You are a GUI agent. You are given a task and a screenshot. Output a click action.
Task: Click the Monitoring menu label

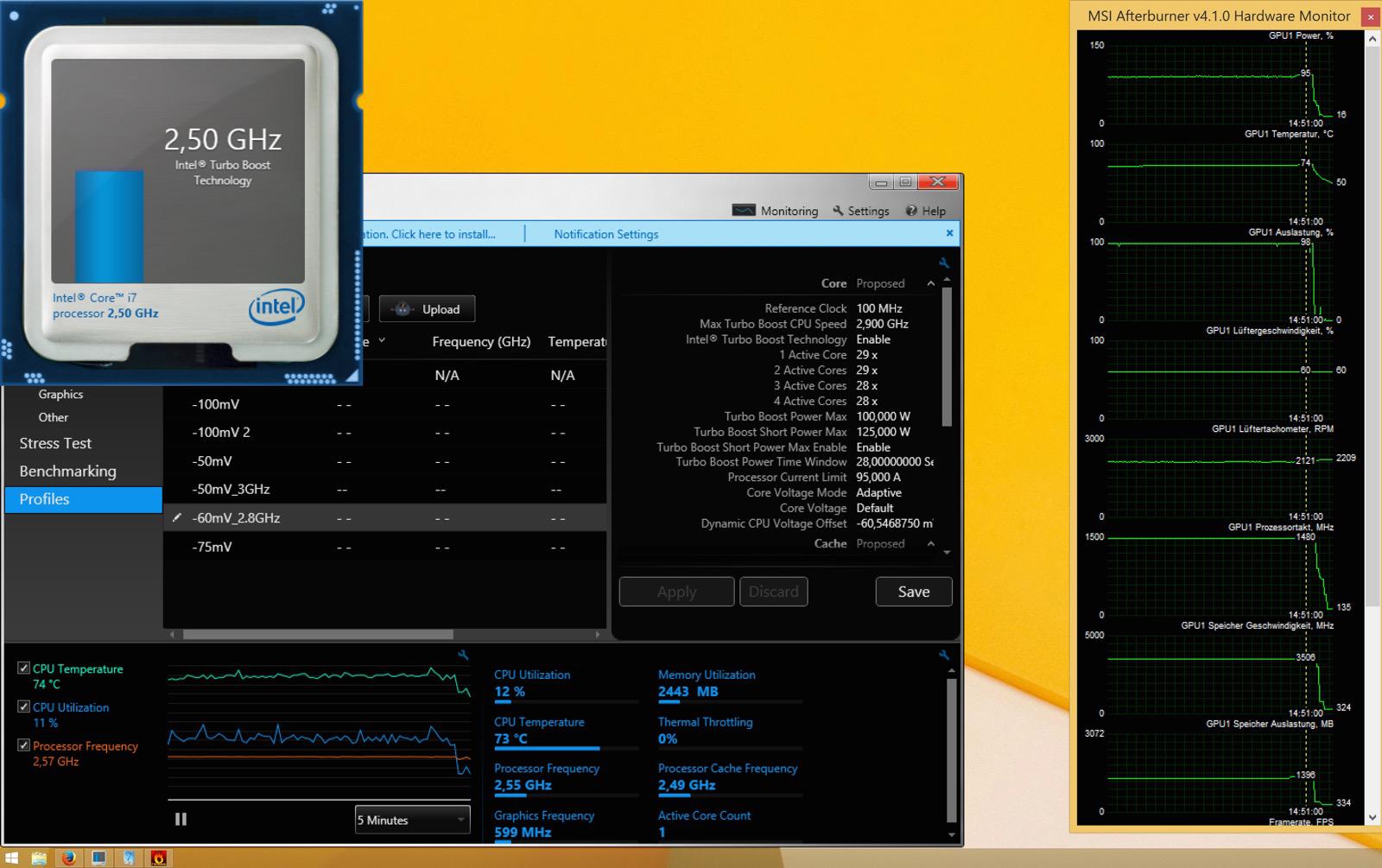(x=789, y=211)
